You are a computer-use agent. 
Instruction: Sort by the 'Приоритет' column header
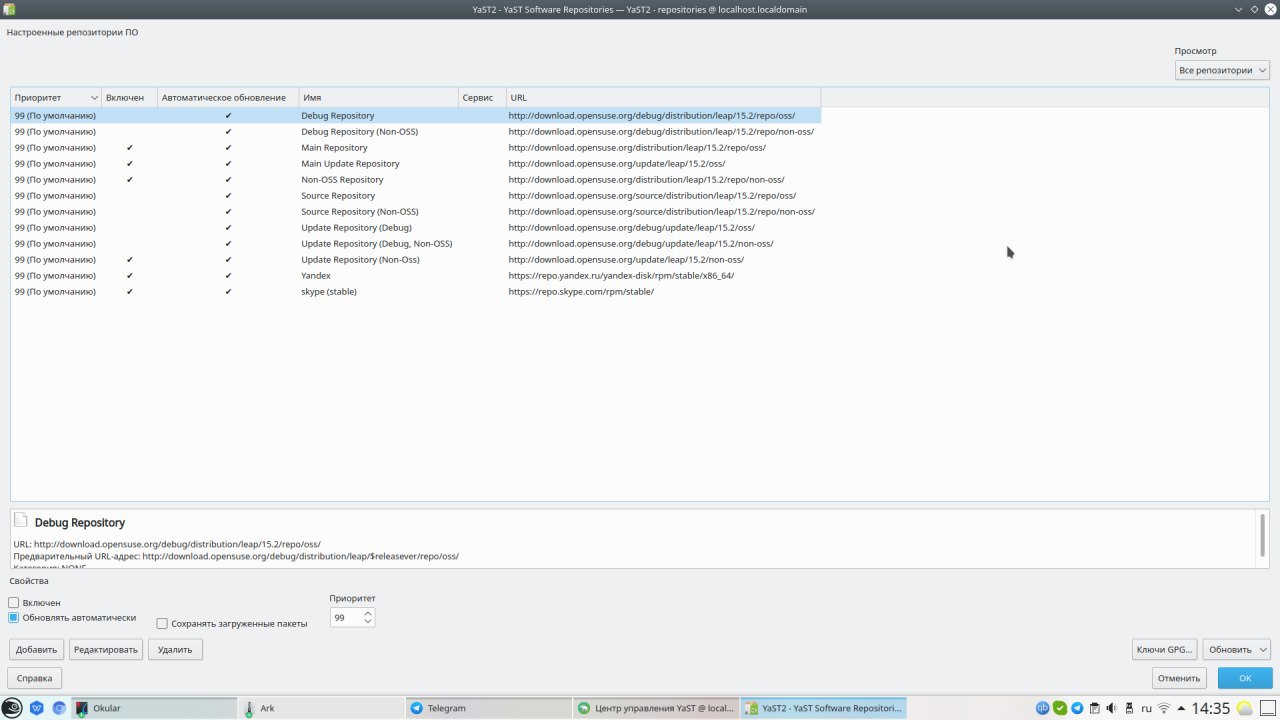coord(56,98)
